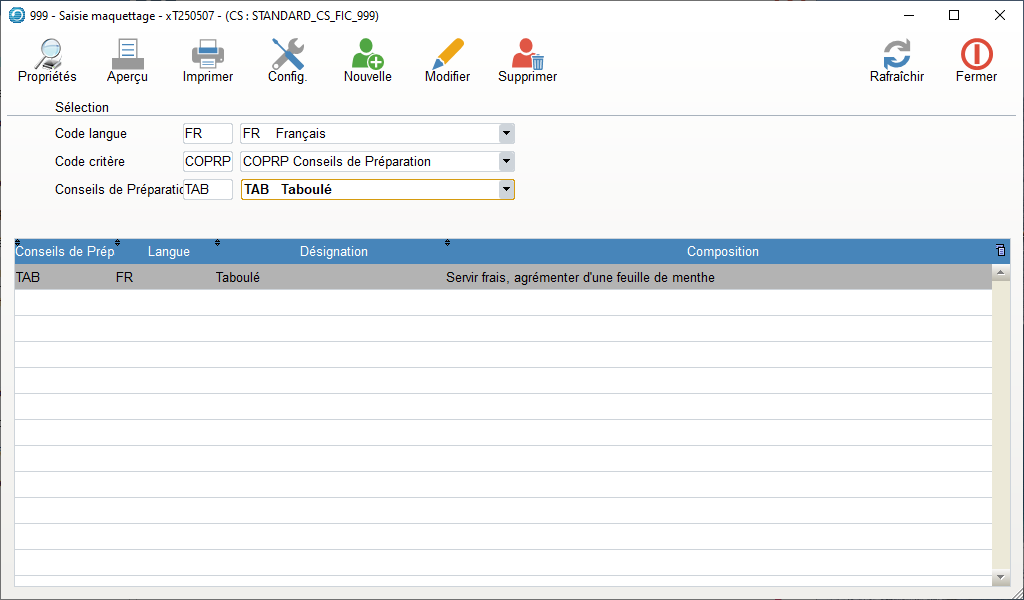This screenshot has height=600, width=1024.
Task: Click the COPRP code critère field
Action: (x=208, y=161)
